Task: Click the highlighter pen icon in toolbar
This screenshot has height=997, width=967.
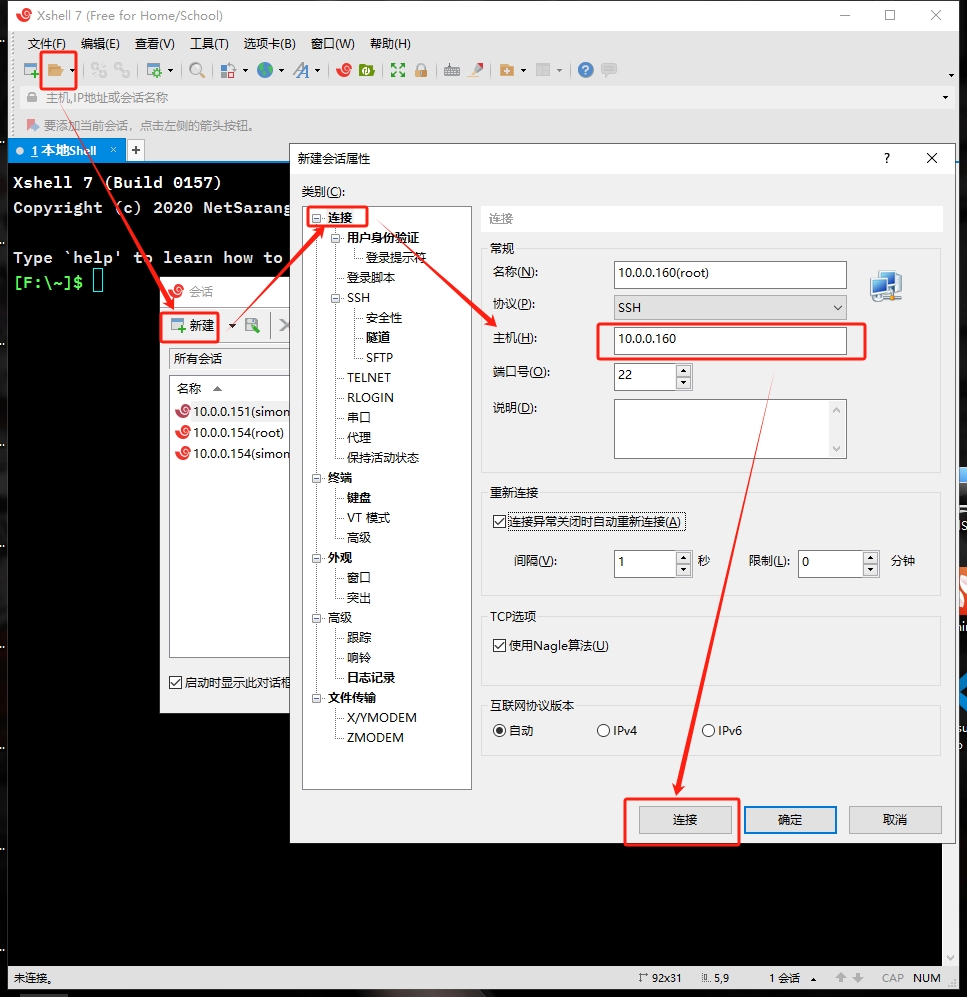Action: (476, 70)
